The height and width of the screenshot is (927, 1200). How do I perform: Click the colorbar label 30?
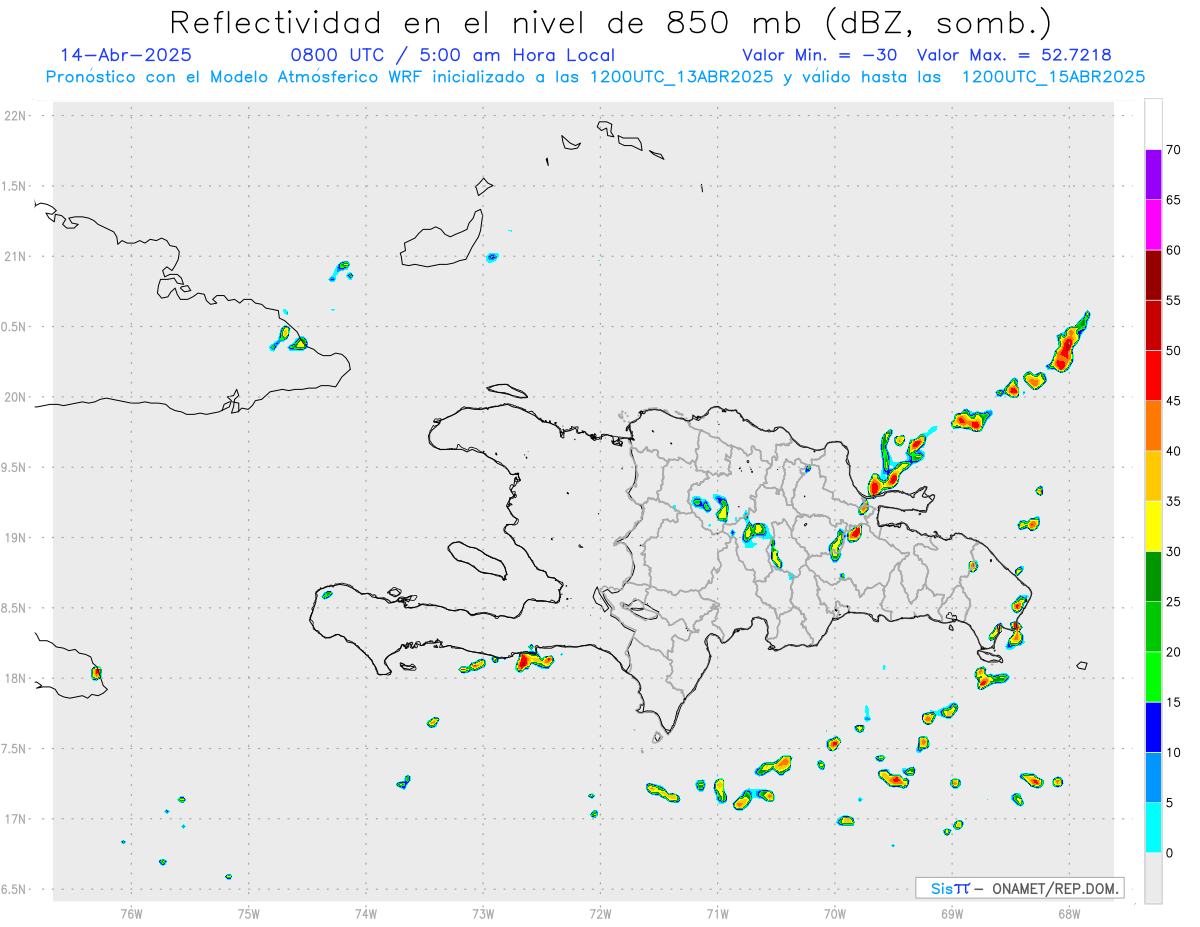pos(1173,551)
